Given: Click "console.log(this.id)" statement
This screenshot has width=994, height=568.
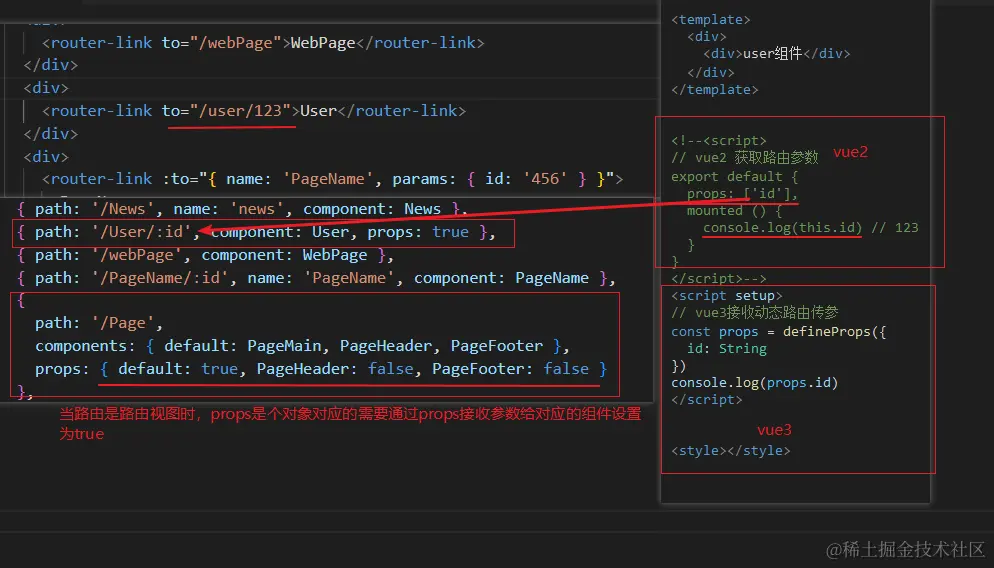Looking at the screenshot, I should (x=782, y=228).
